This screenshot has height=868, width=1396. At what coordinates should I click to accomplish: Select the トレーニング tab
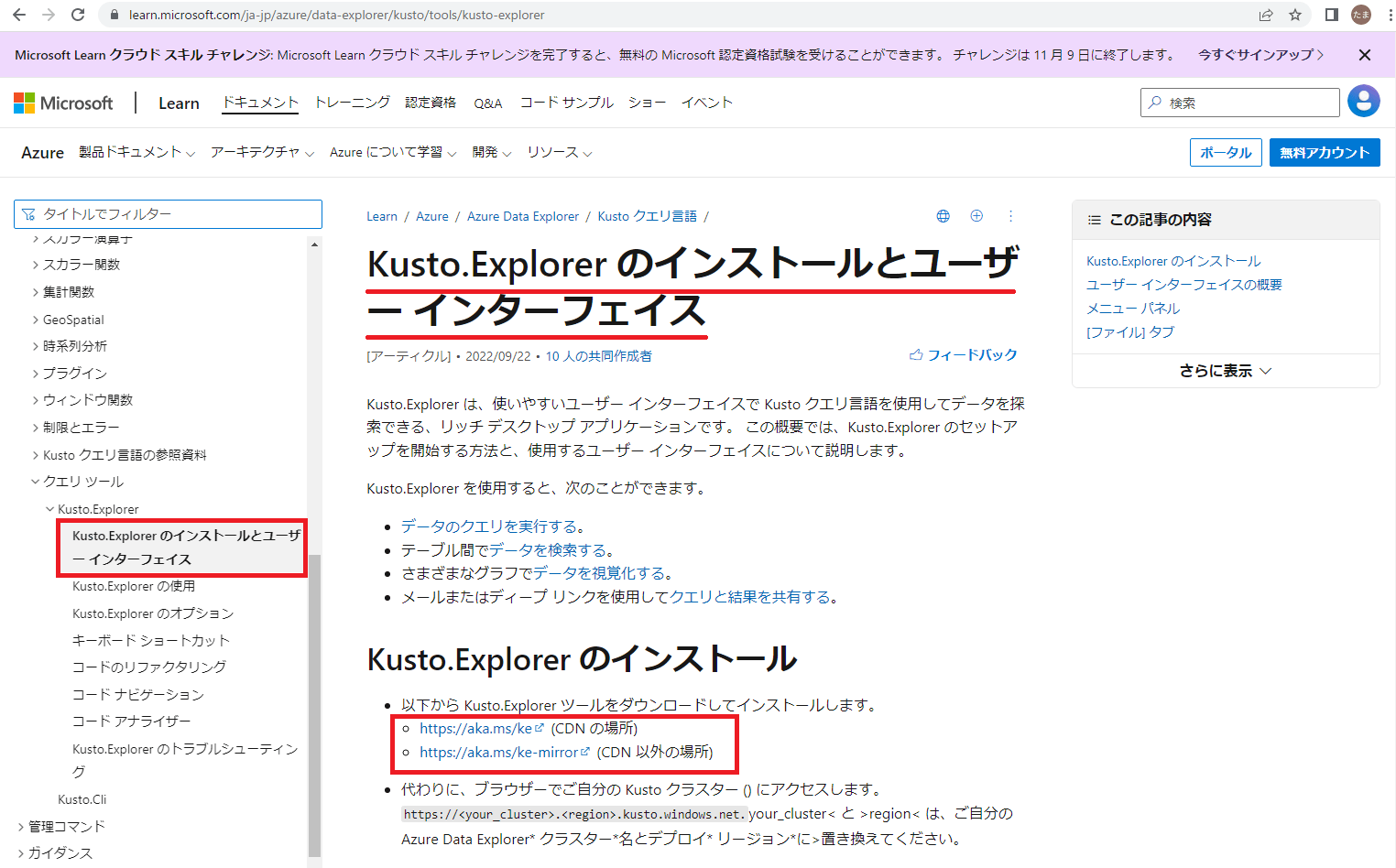click(x=353, y=103)
